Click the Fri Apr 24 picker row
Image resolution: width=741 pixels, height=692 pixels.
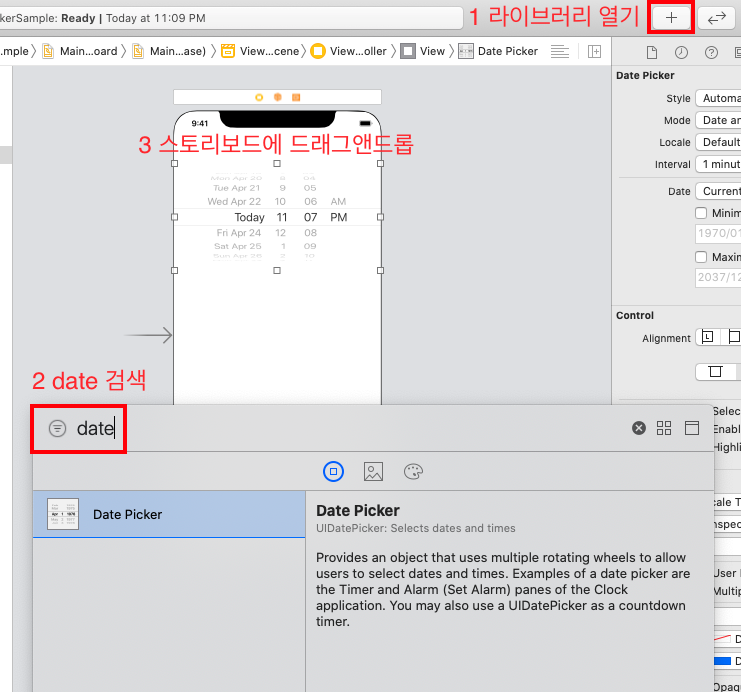[239, 233]
